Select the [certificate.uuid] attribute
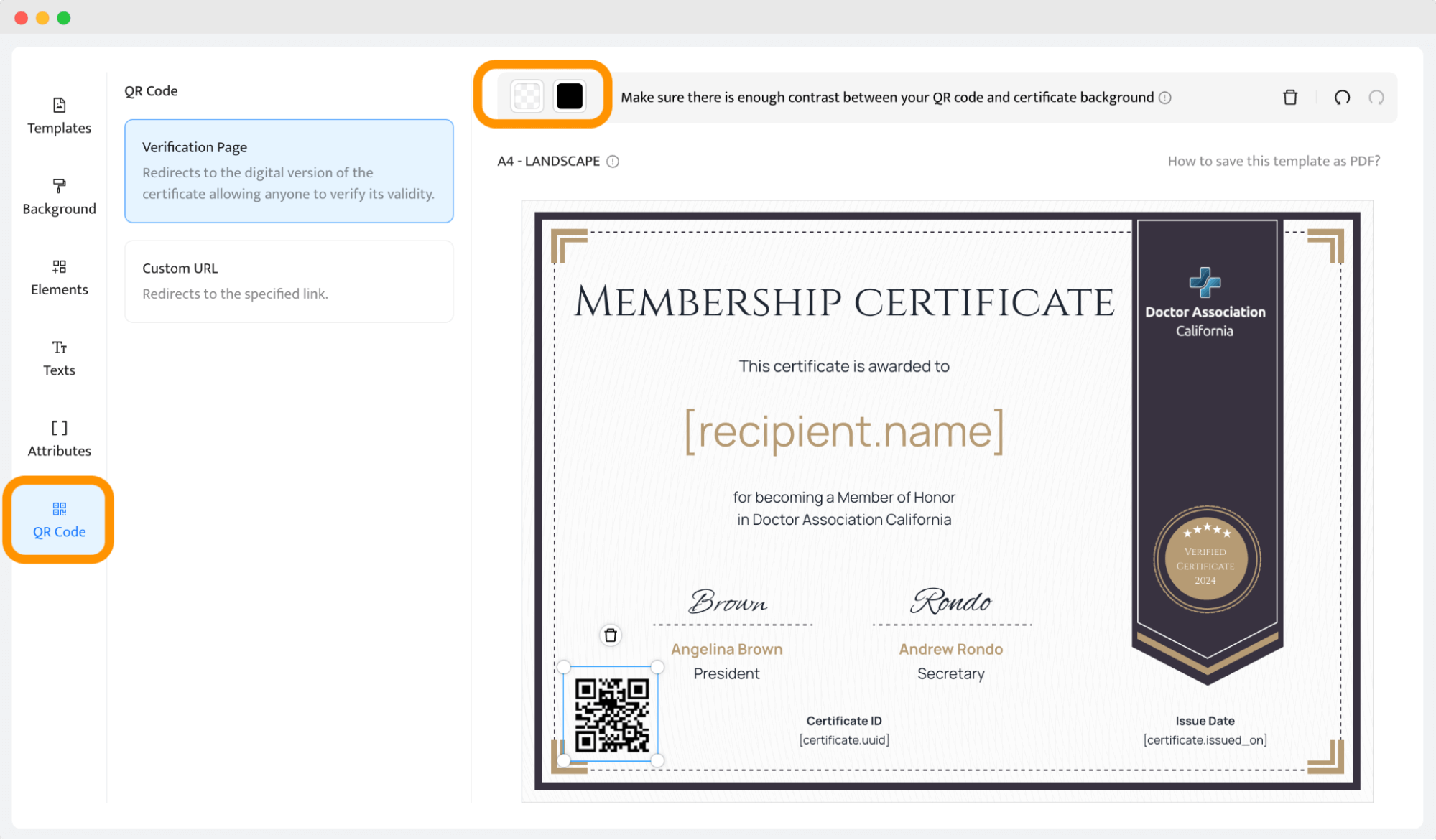 point(844,740)
